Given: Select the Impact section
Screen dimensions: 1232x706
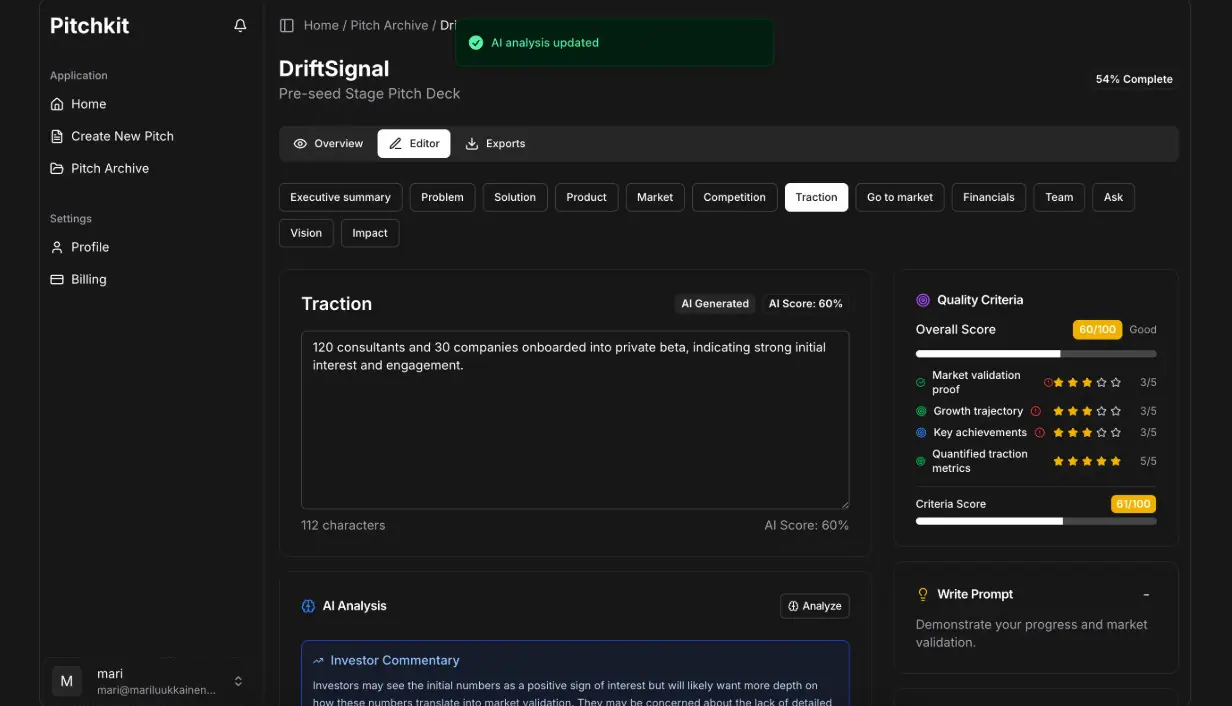Looking at the screenshot, I should (370, 233).
